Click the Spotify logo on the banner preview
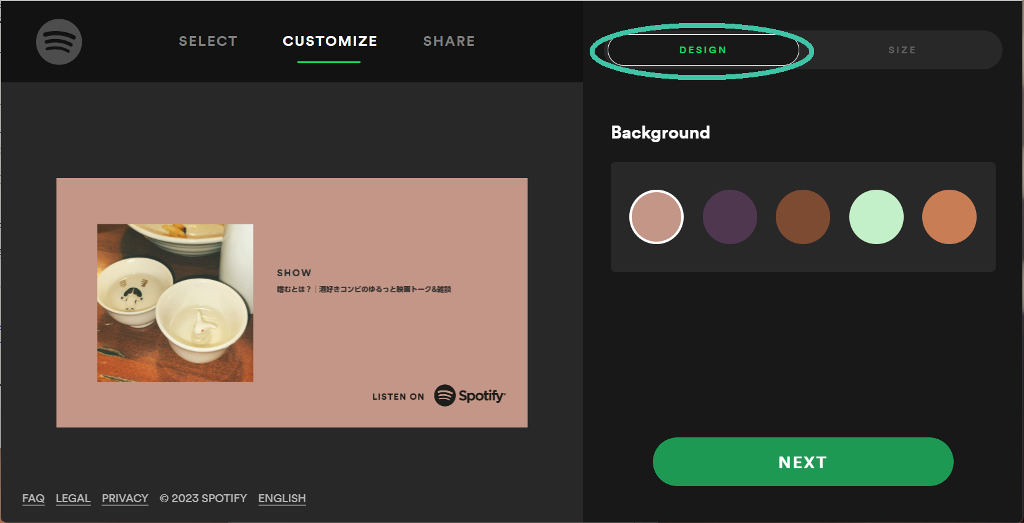Viewport: 1024px width, 523px height. (470, 396)
